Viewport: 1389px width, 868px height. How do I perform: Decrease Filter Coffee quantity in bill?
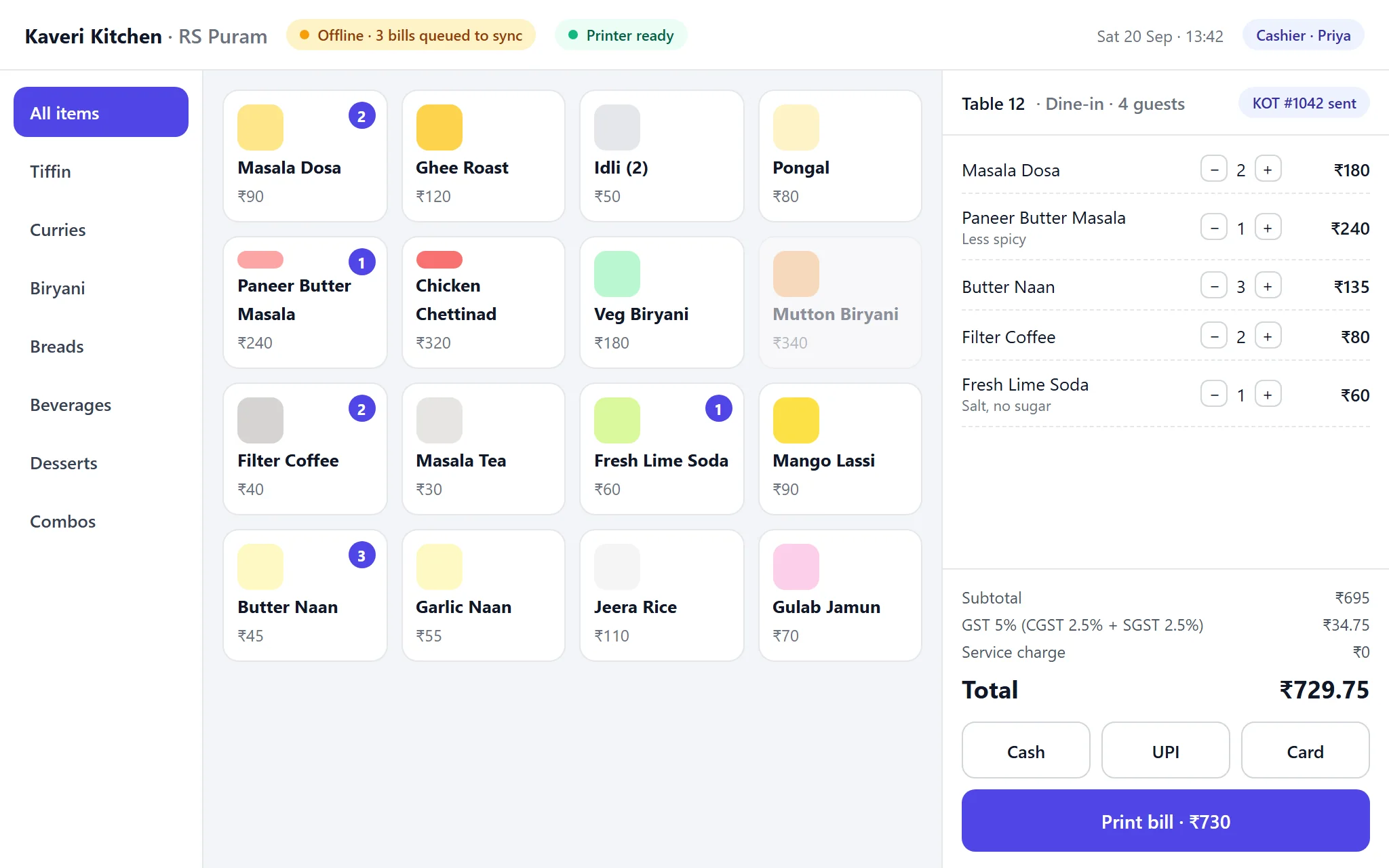1213,336
